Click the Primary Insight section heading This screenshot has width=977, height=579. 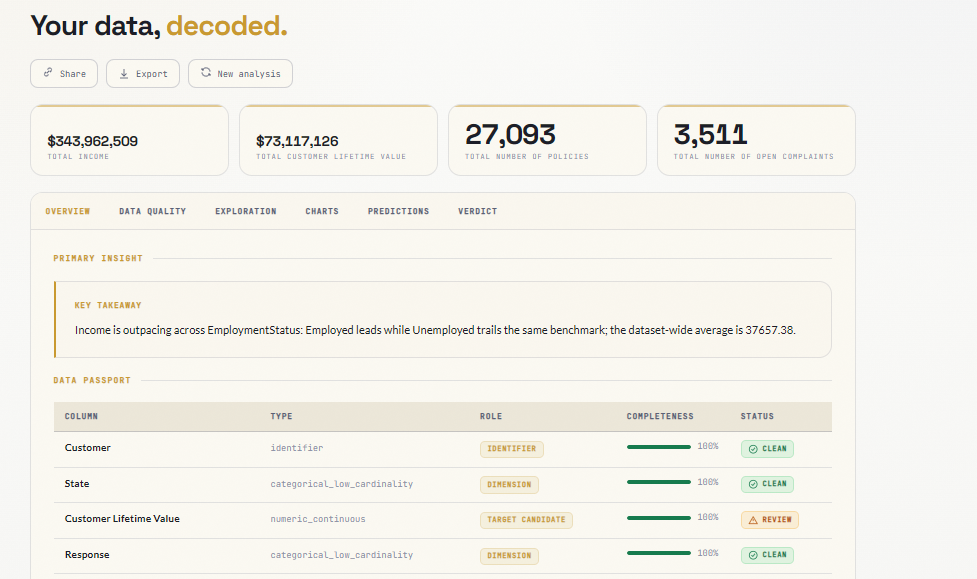click(98, 258)
